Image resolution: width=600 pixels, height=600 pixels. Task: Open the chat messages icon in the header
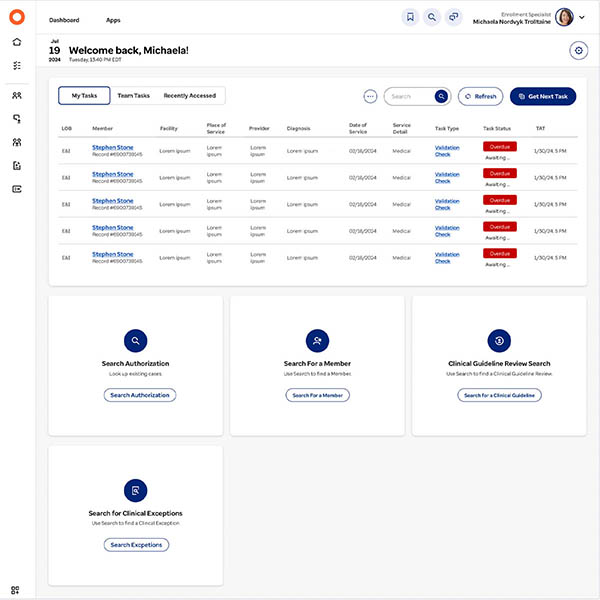[454, 17]
